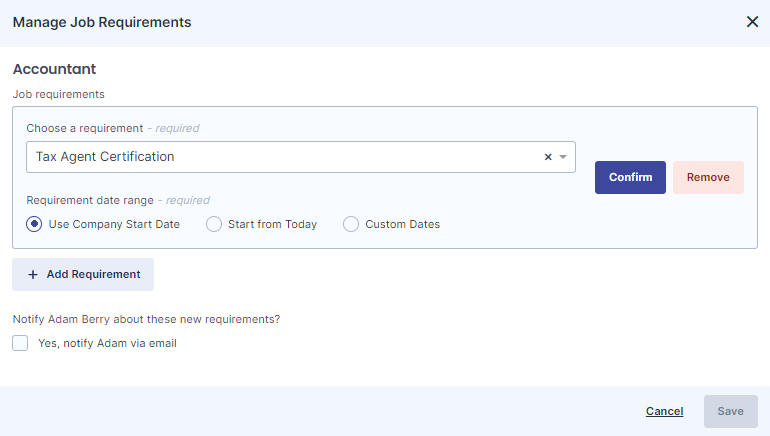Expand the requirement dropdown arrow
770x436 pixels.
coord(563,157)
